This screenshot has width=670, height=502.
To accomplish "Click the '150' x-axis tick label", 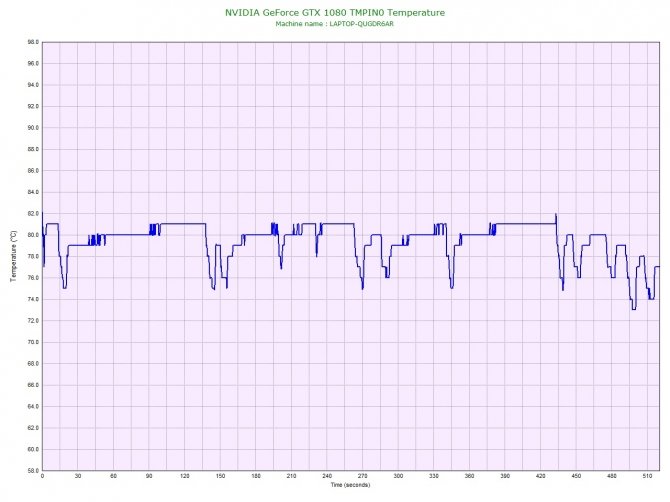I will (x=220, y=476).
